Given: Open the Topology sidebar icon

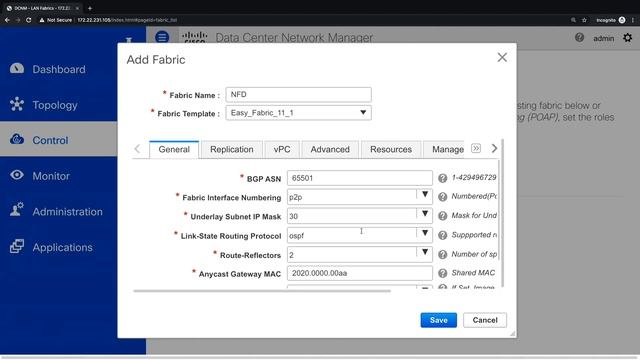Looking at the screenshot, I should (x=17, y=104).
